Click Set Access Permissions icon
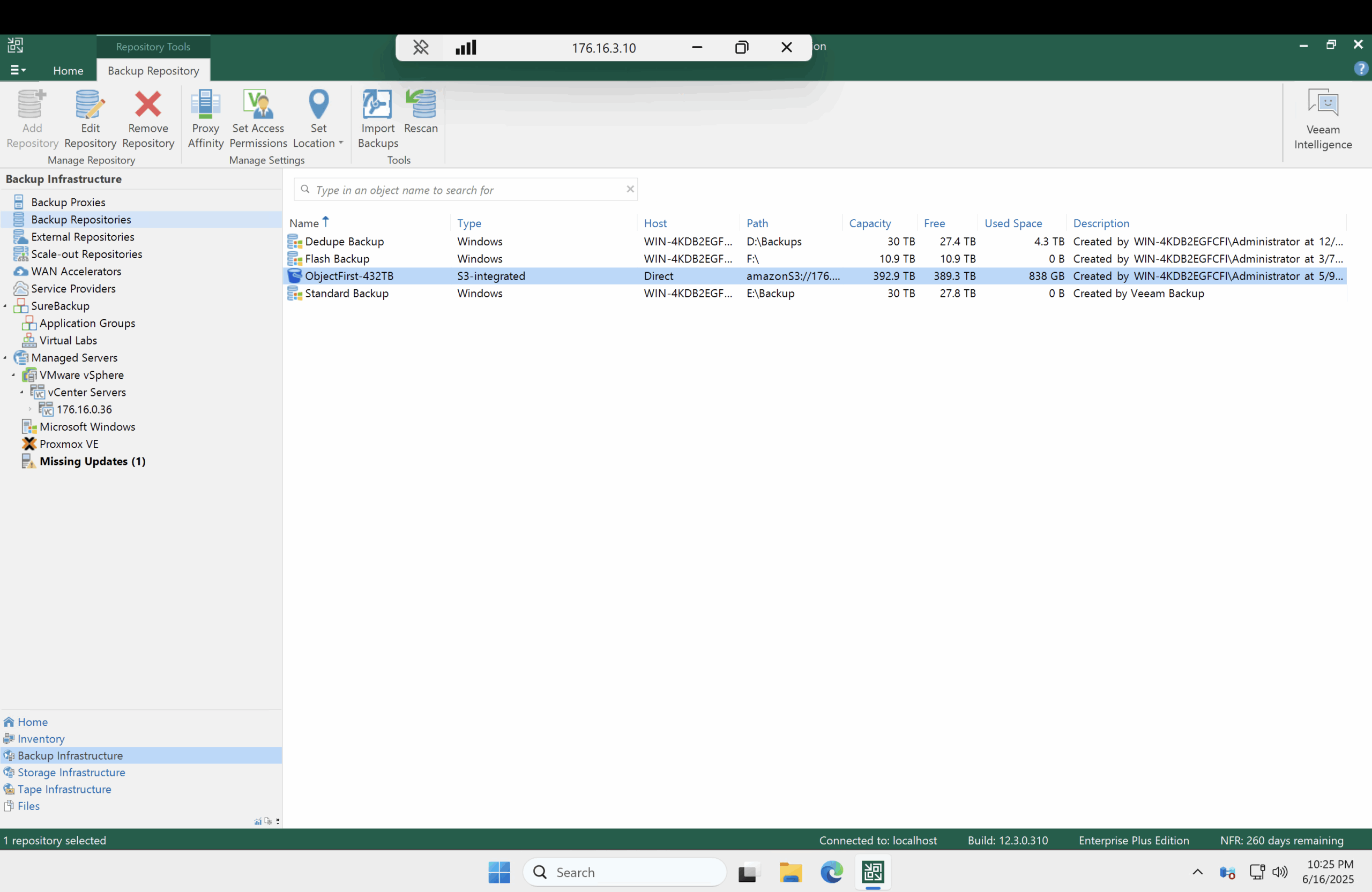 tap(258, 104)
